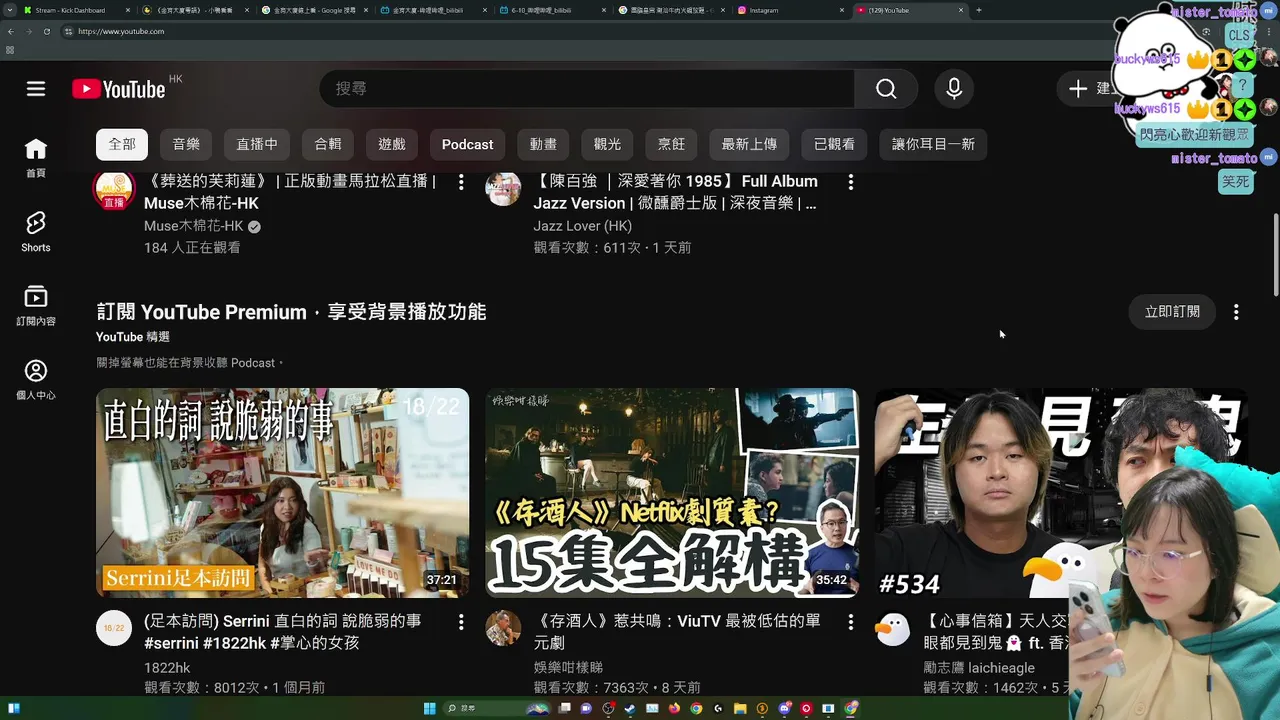Open 陳百強 深愛著你 1985 video title
The image size is (1280, 720).
click(676, 192)
